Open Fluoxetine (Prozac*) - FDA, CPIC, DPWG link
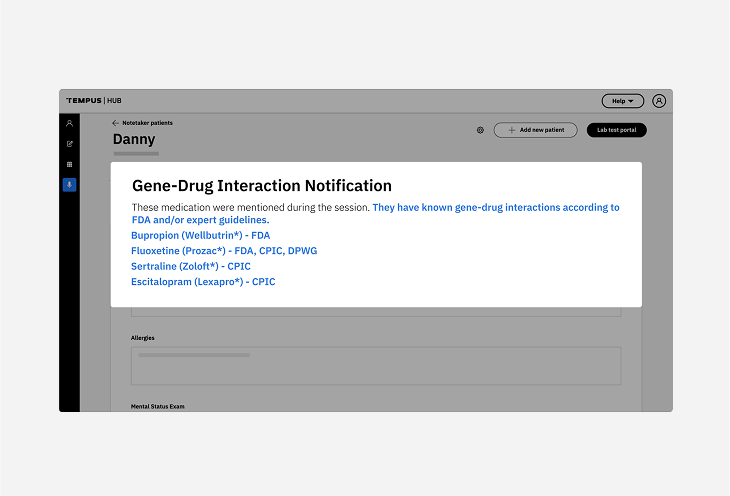Image resolution: width=730 pixels, height=496 pixels. pyautogui.click(x=224, y=251)
